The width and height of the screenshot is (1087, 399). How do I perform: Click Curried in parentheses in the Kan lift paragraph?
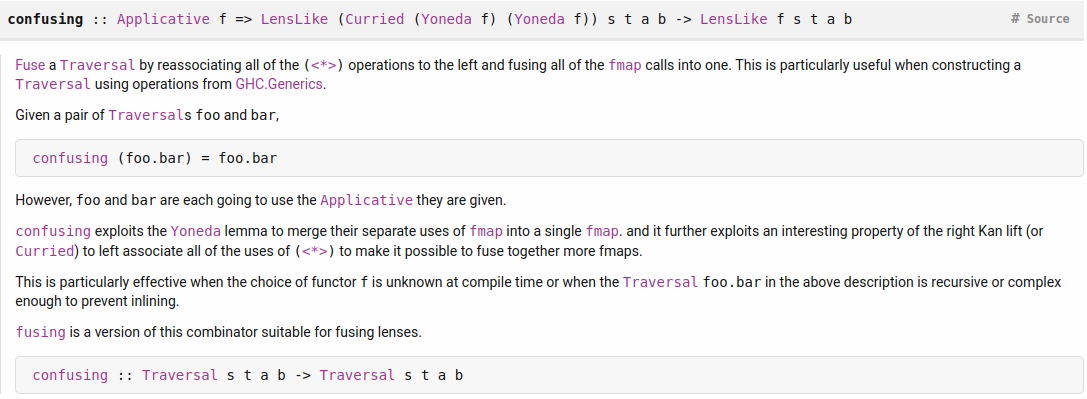44,250
